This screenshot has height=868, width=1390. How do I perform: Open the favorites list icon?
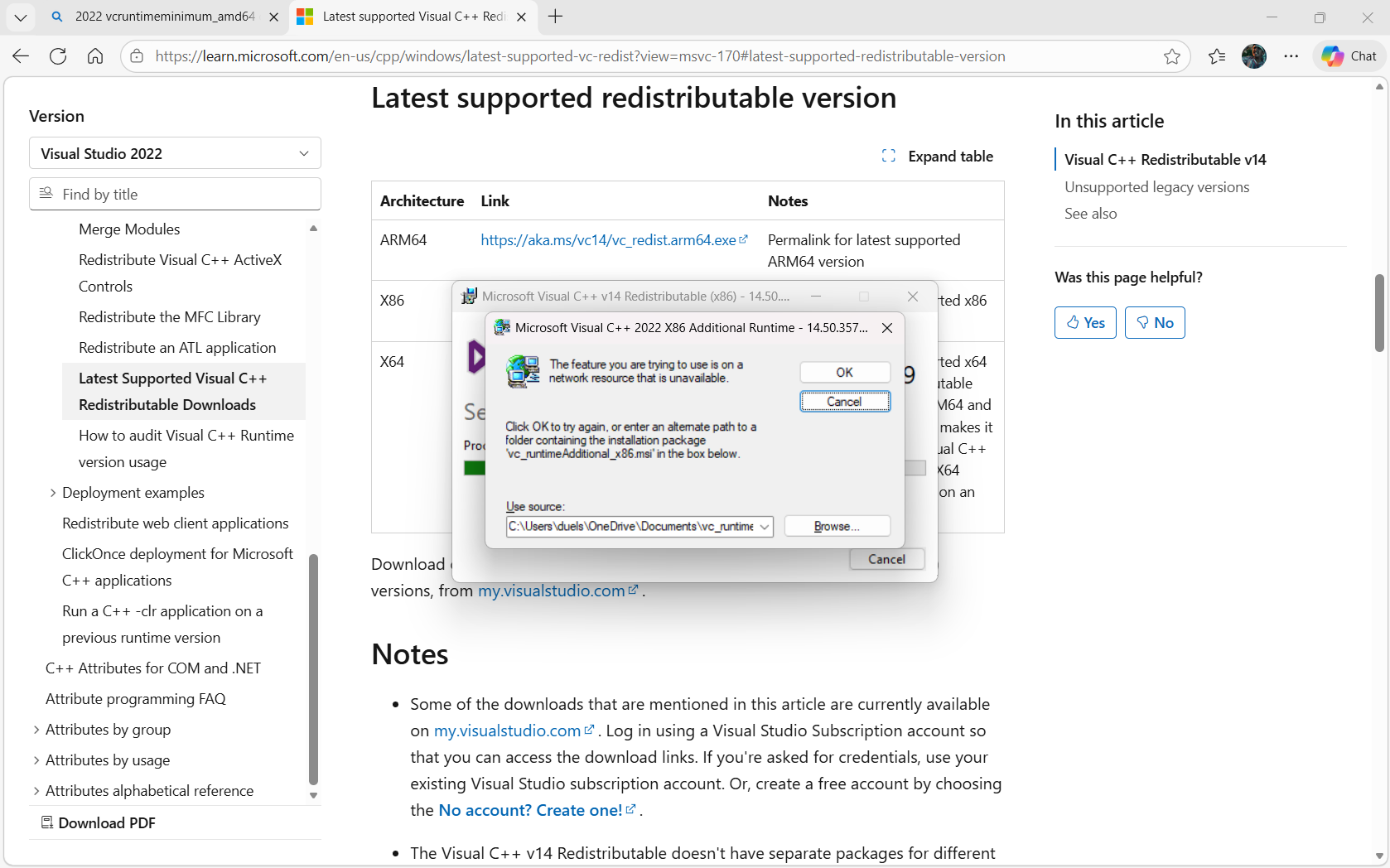point(1216,56)
